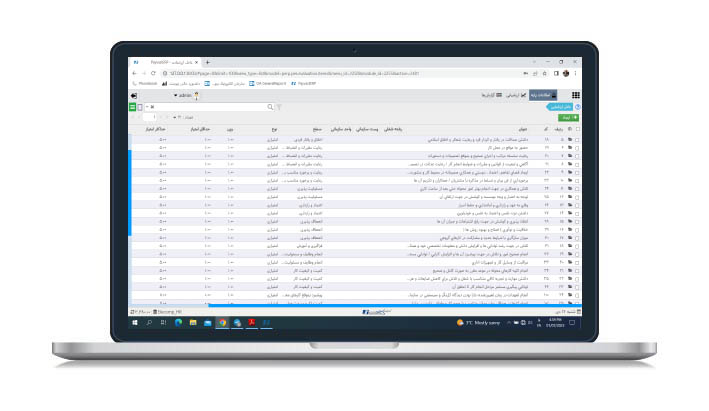This screenshot has height=411, width=709.
Task: Switch to the green list view icon
Action: point(132,107)
